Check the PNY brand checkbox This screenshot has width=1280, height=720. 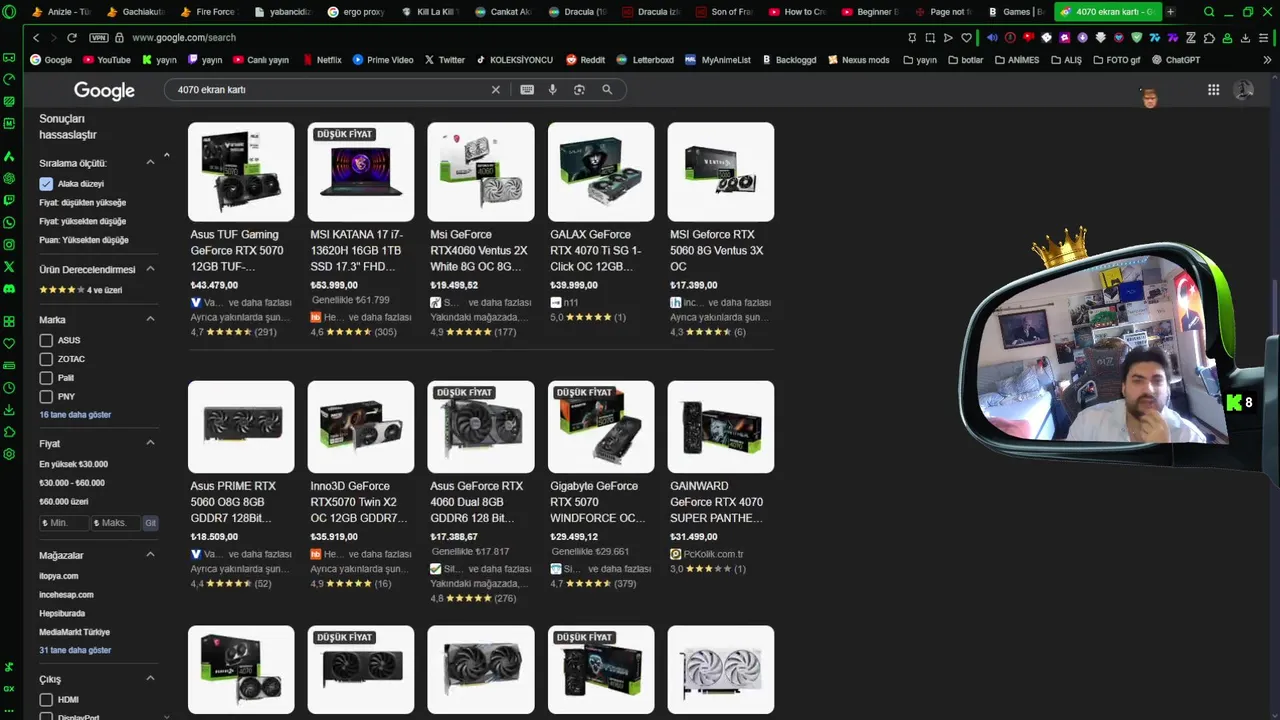(x=46, y=397)
